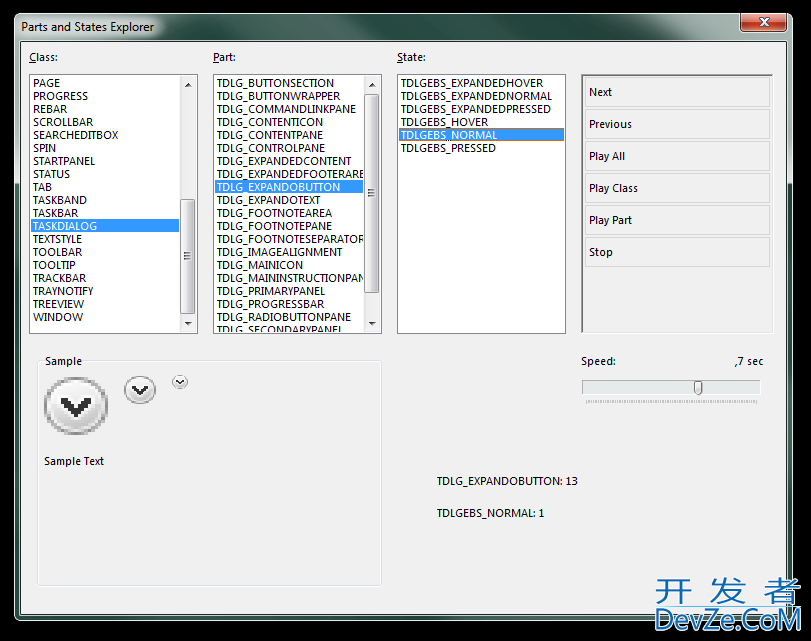811x641 pixels.
Task: Select TOOLBAR class
Action: click(x=106, y=252)
